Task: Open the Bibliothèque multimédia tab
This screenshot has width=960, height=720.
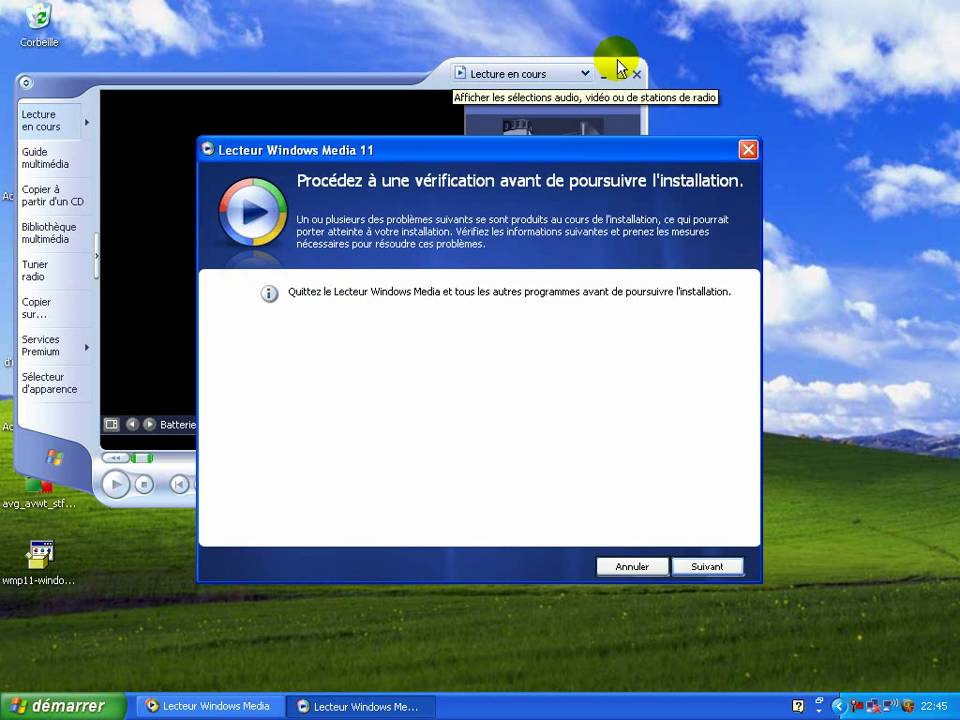Action: coord(49,233)
